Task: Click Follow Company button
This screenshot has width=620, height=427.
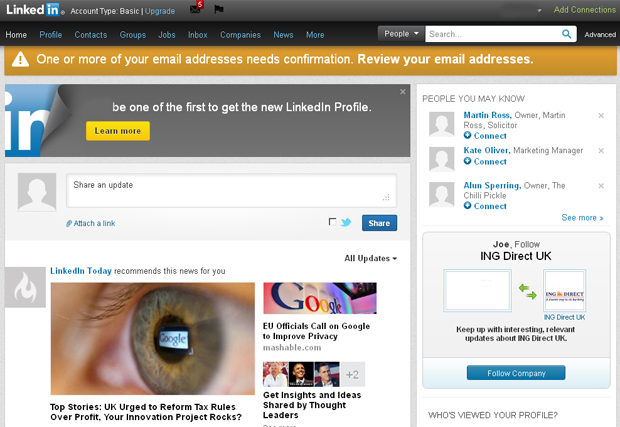Action: tap(516, 373)
